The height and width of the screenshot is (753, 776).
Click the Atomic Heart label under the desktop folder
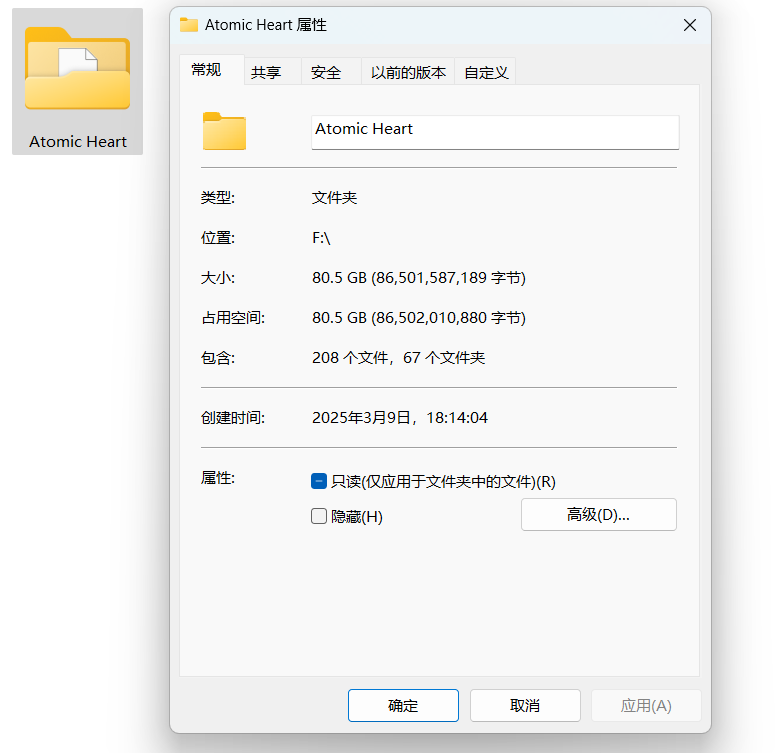78,141
